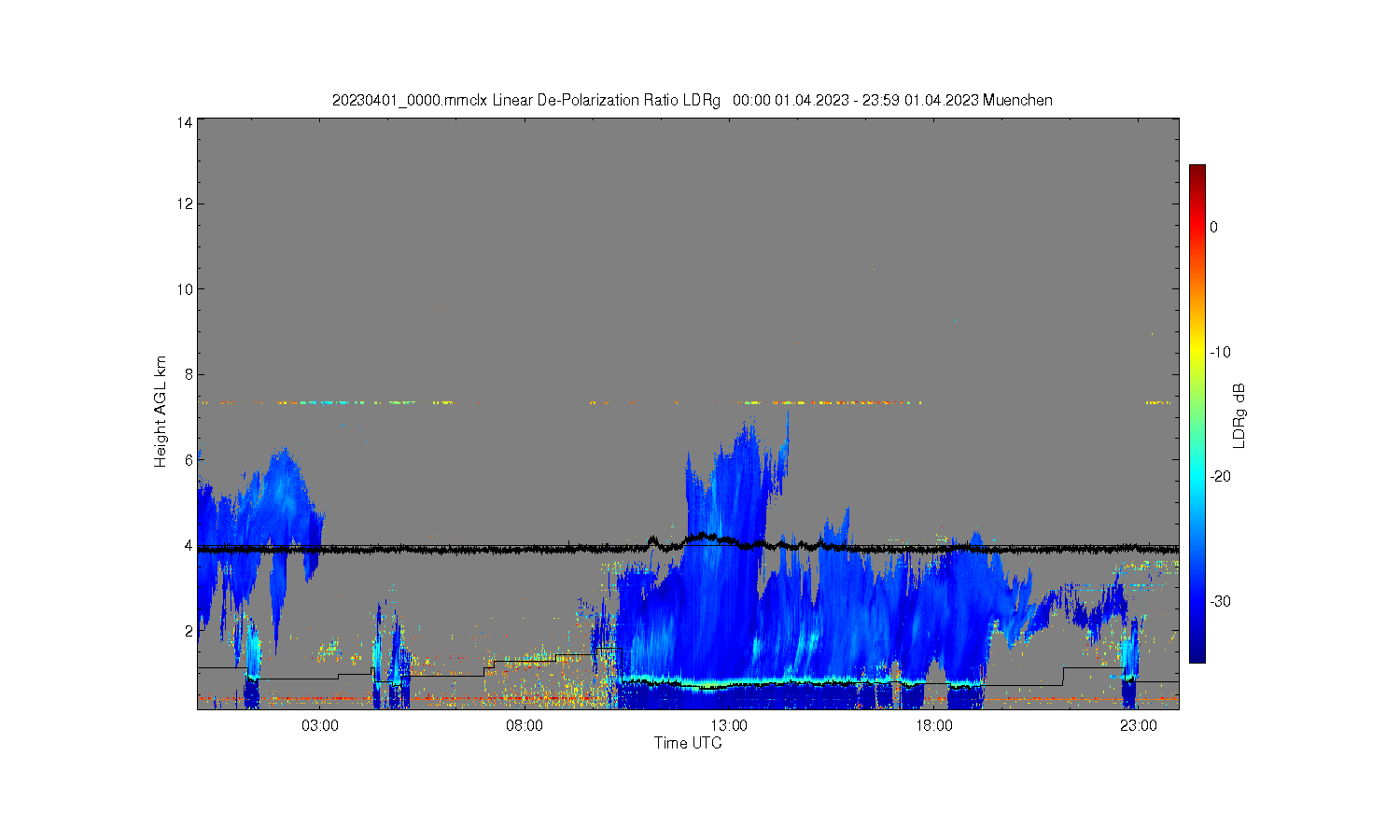Screen dimensions: 1400x840
Task: Click the colorbar value -20
Action: 1220,476
